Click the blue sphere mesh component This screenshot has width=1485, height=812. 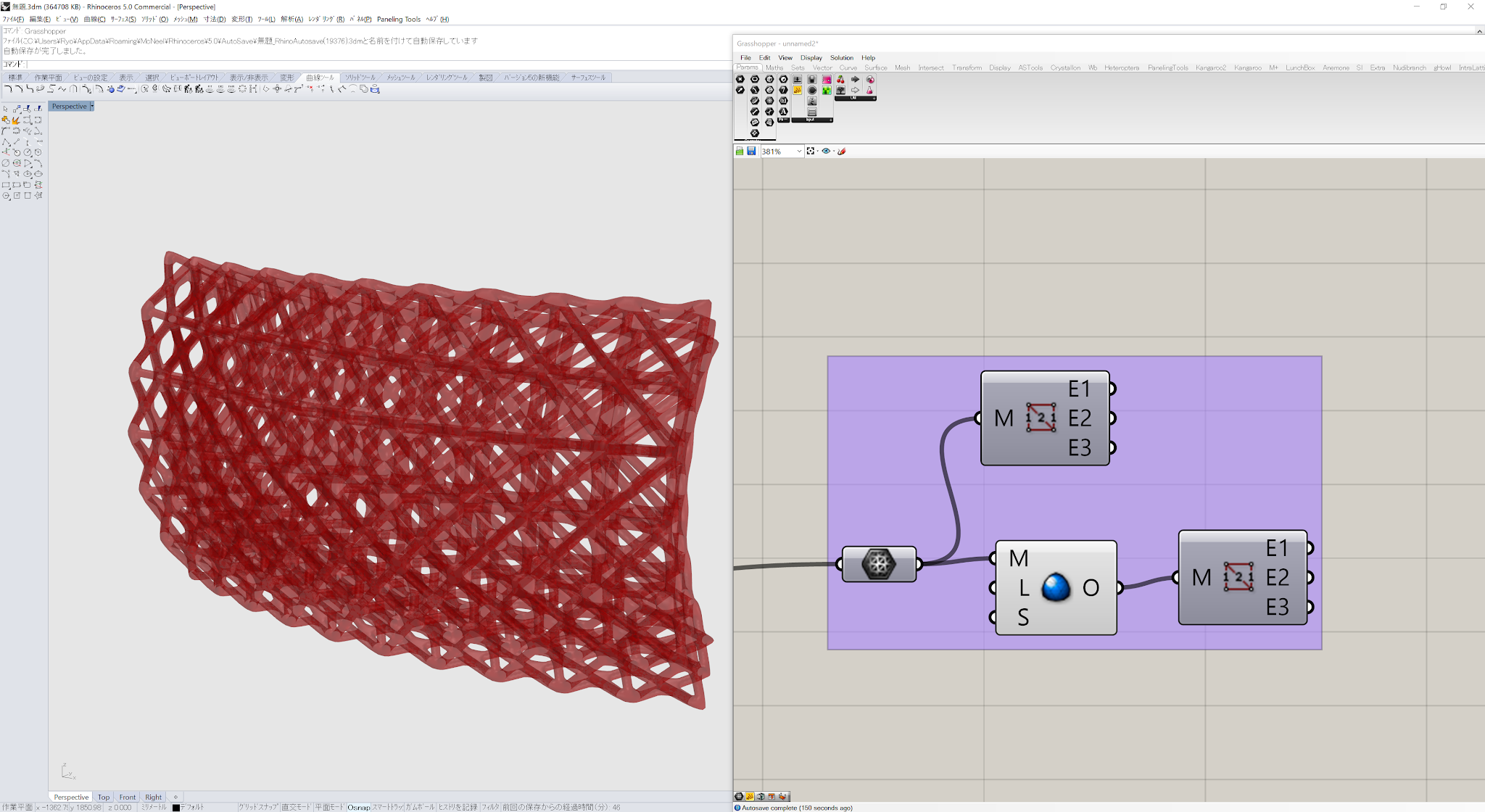(x=1056, y=587)
